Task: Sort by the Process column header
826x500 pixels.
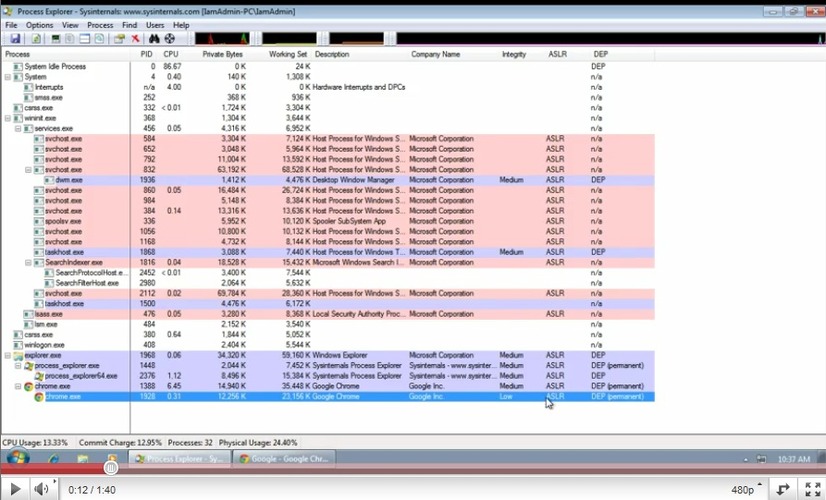Action: point(66,54)
